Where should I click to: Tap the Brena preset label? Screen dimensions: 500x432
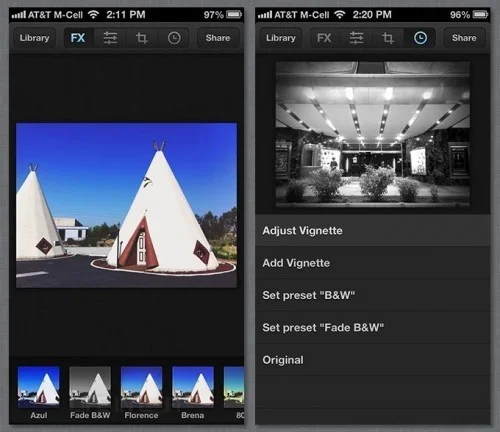point(193,415)
